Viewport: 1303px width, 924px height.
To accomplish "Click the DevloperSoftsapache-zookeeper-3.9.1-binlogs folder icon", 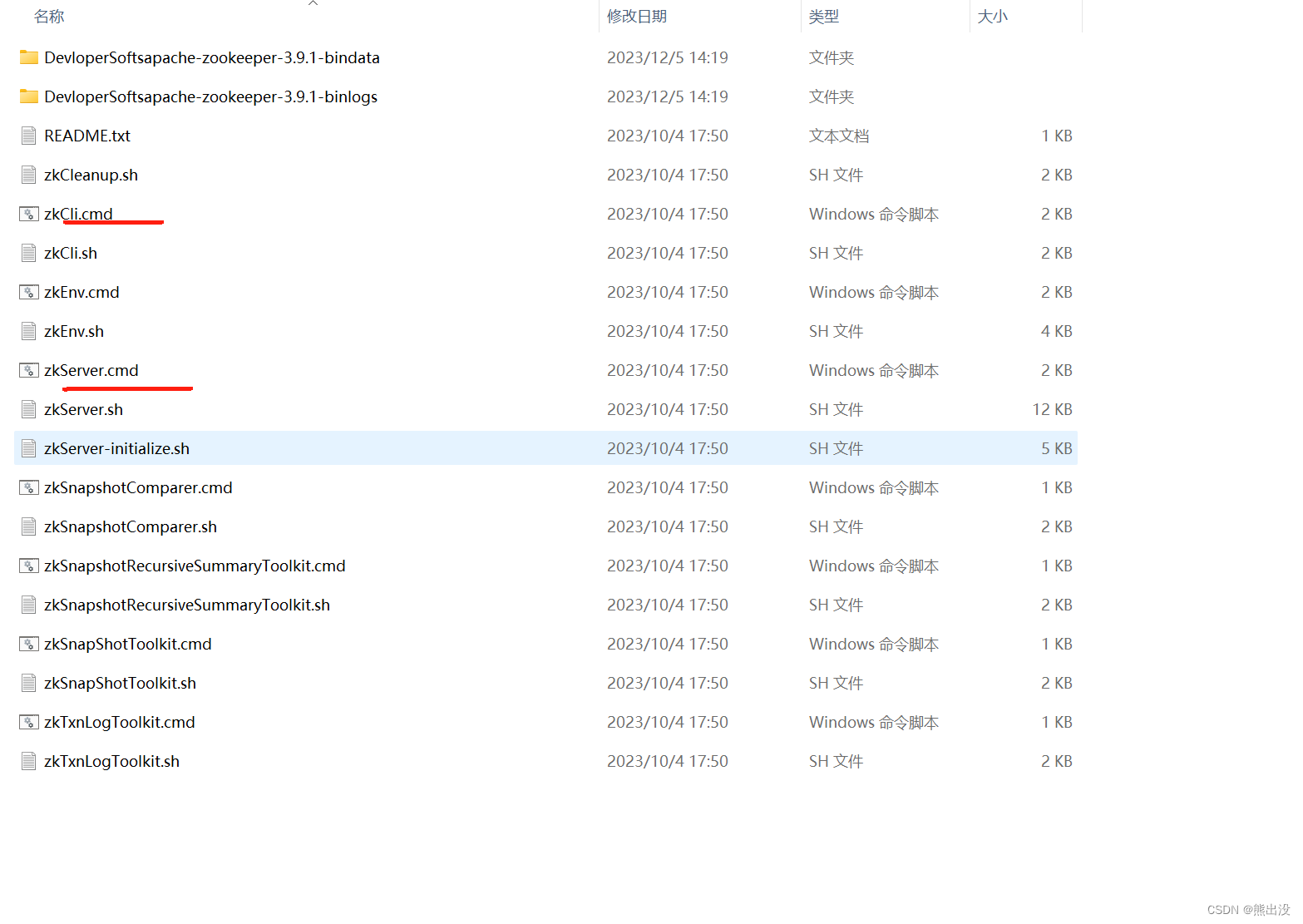I will (x=29, y=96).
